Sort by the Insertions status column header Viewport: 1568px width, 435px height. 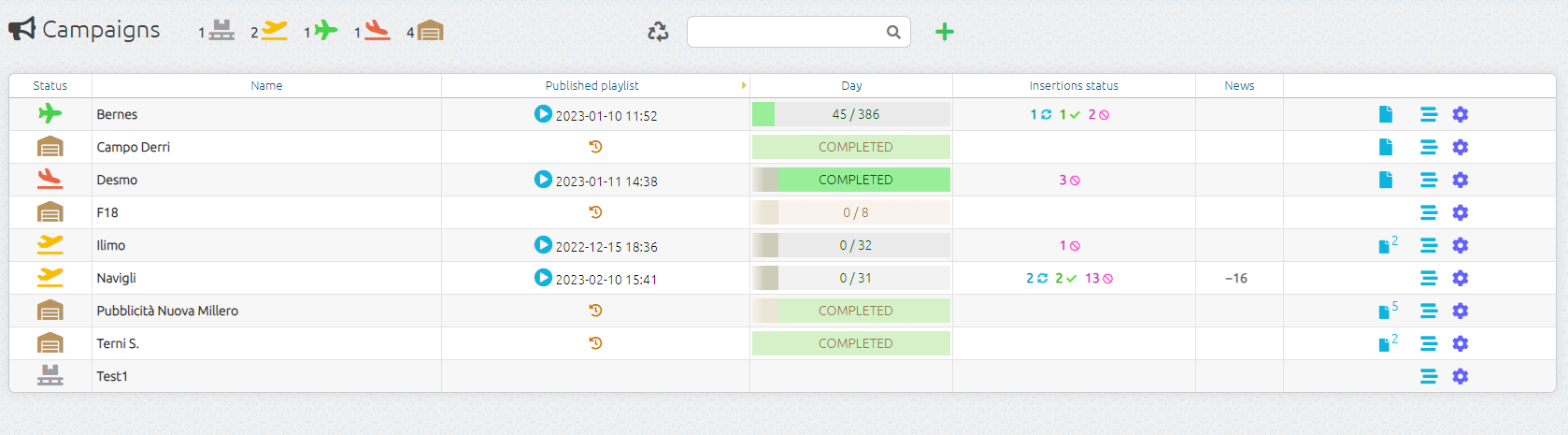tap(1073, 85)
